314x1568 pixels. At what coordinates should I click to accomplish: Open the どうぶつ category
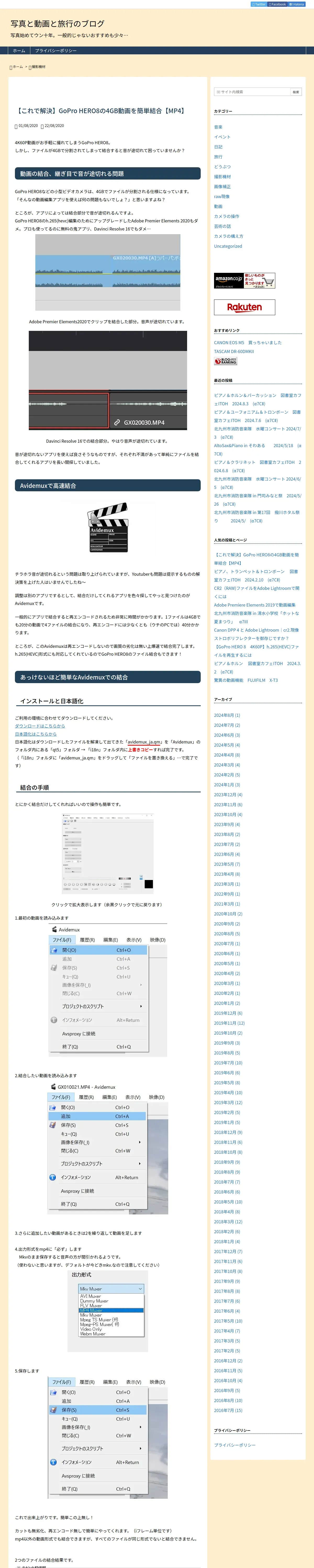click(222, 167)
